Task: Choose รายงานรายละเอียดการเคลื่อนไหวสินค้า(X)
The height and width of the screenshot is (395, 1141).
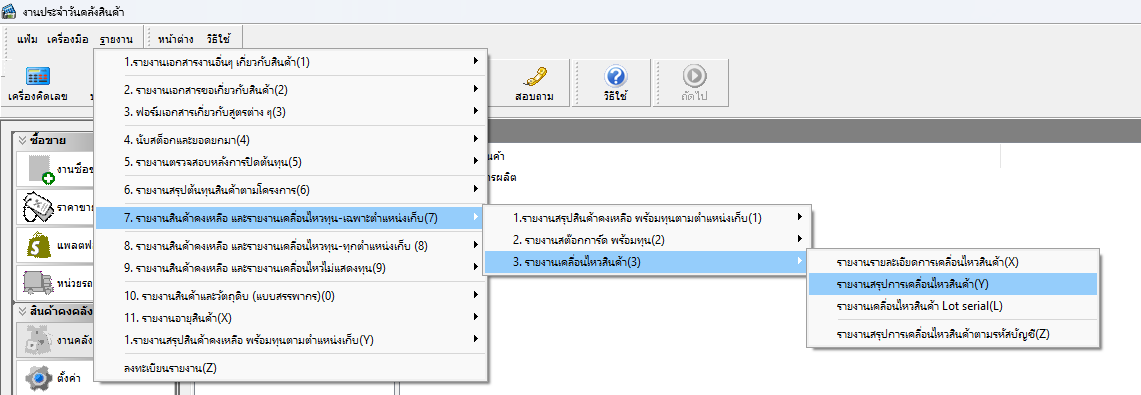Action: (953, 262)
